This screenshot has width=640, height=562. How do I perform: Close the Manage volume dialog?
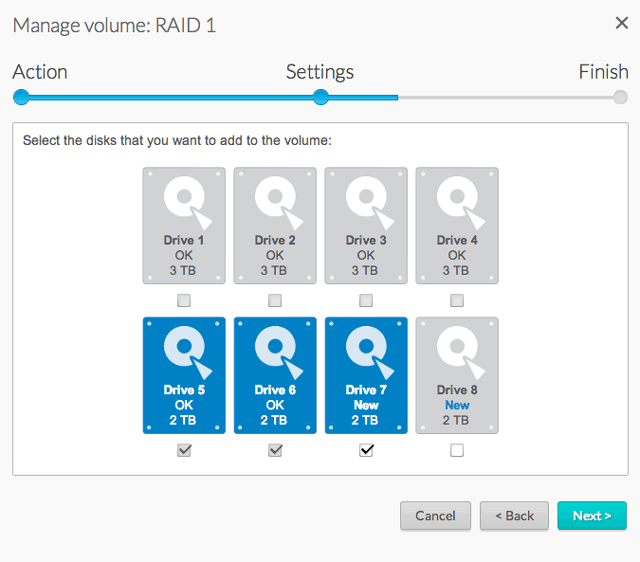620,23
